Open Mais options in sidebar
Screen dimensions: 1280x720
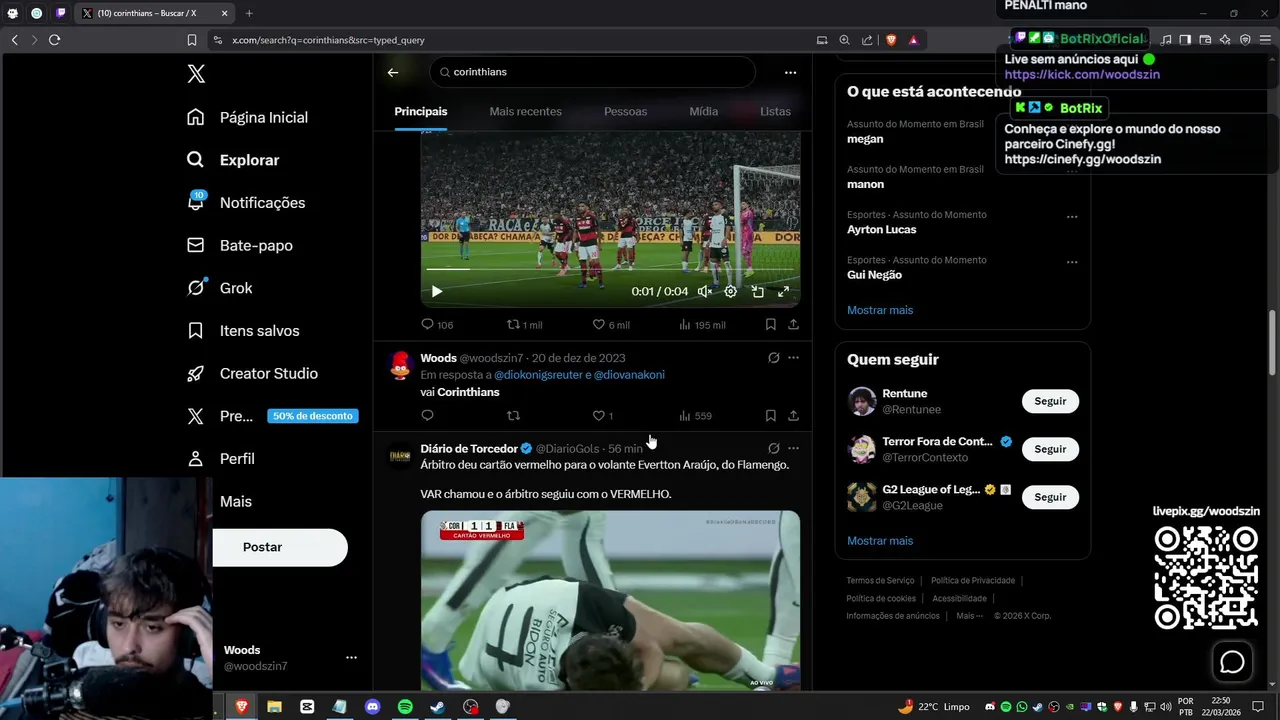click(235, 501)
